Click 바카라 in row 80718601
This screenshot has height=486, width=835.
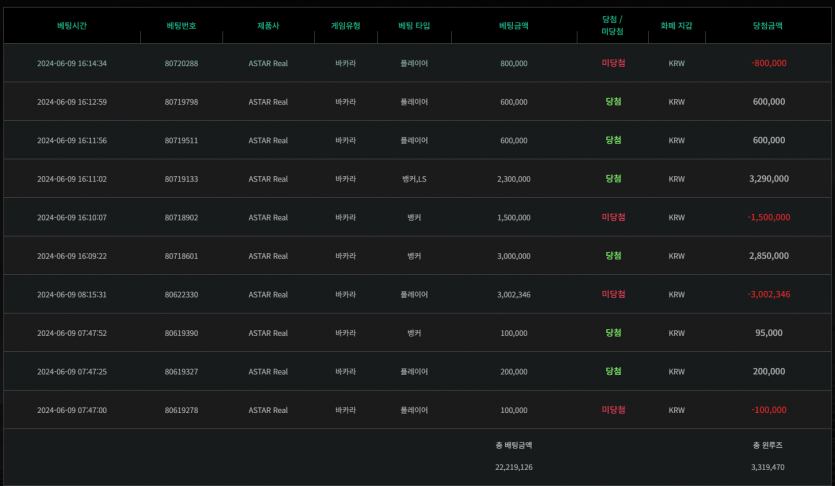[346, 256]
